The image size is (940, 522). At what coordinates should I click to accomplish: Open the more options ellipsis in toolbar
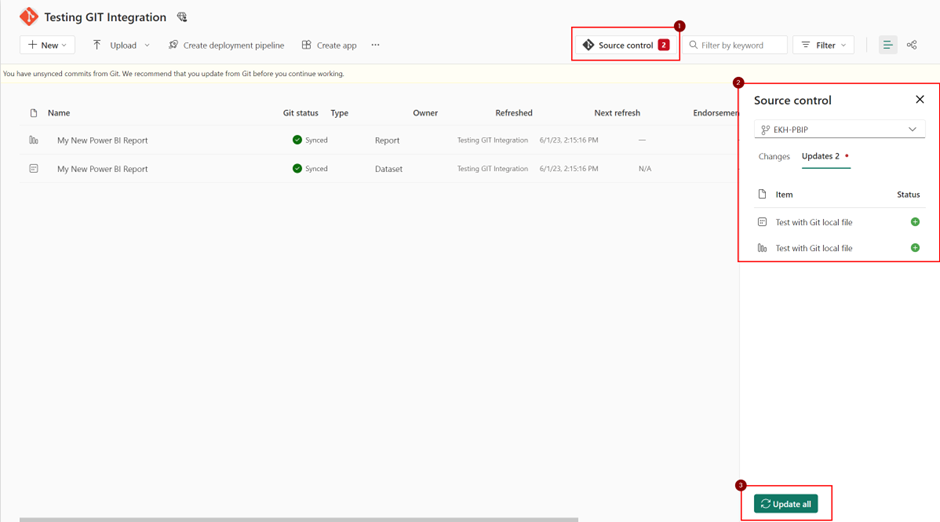coord(375,45)
